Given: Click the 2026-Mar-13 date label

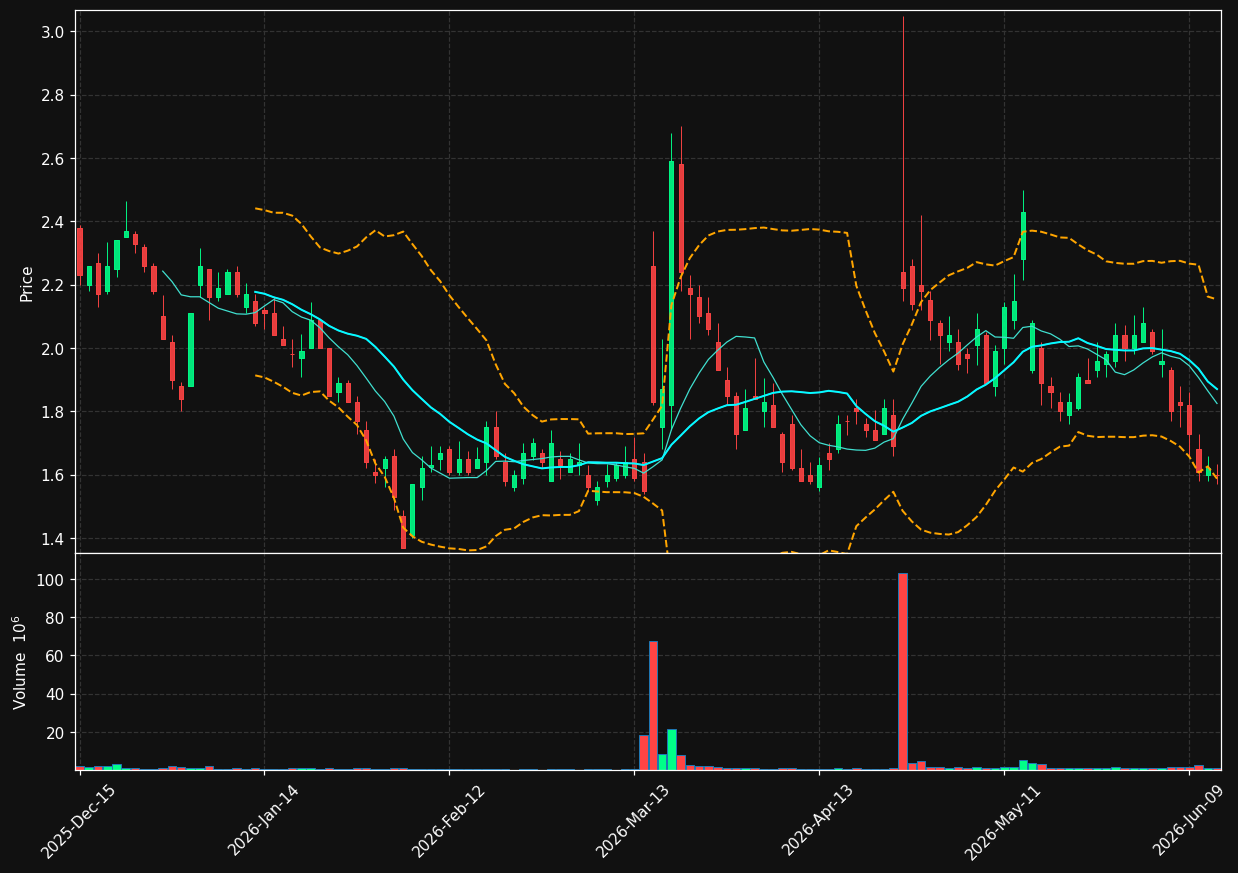Looking at the screenshot, I should pyautogui.click(x=632, y=822).
